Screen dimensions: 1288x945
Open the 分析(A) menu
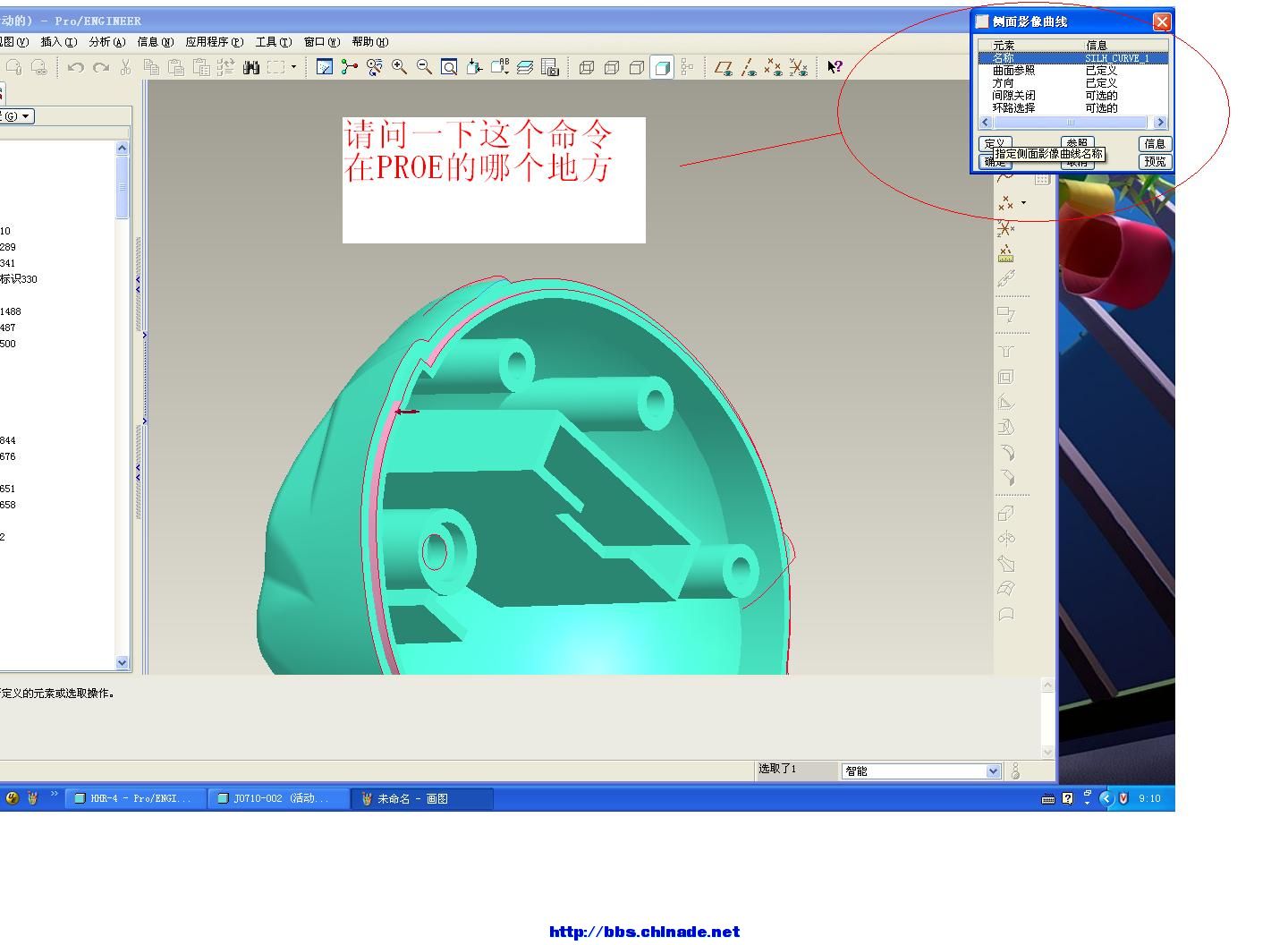(106, 42)
